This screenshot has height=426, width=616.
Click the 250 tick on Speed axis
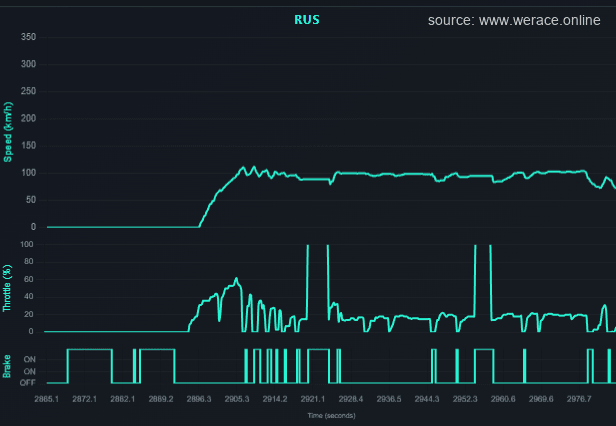pyautogui.click(x=28, y=92)
